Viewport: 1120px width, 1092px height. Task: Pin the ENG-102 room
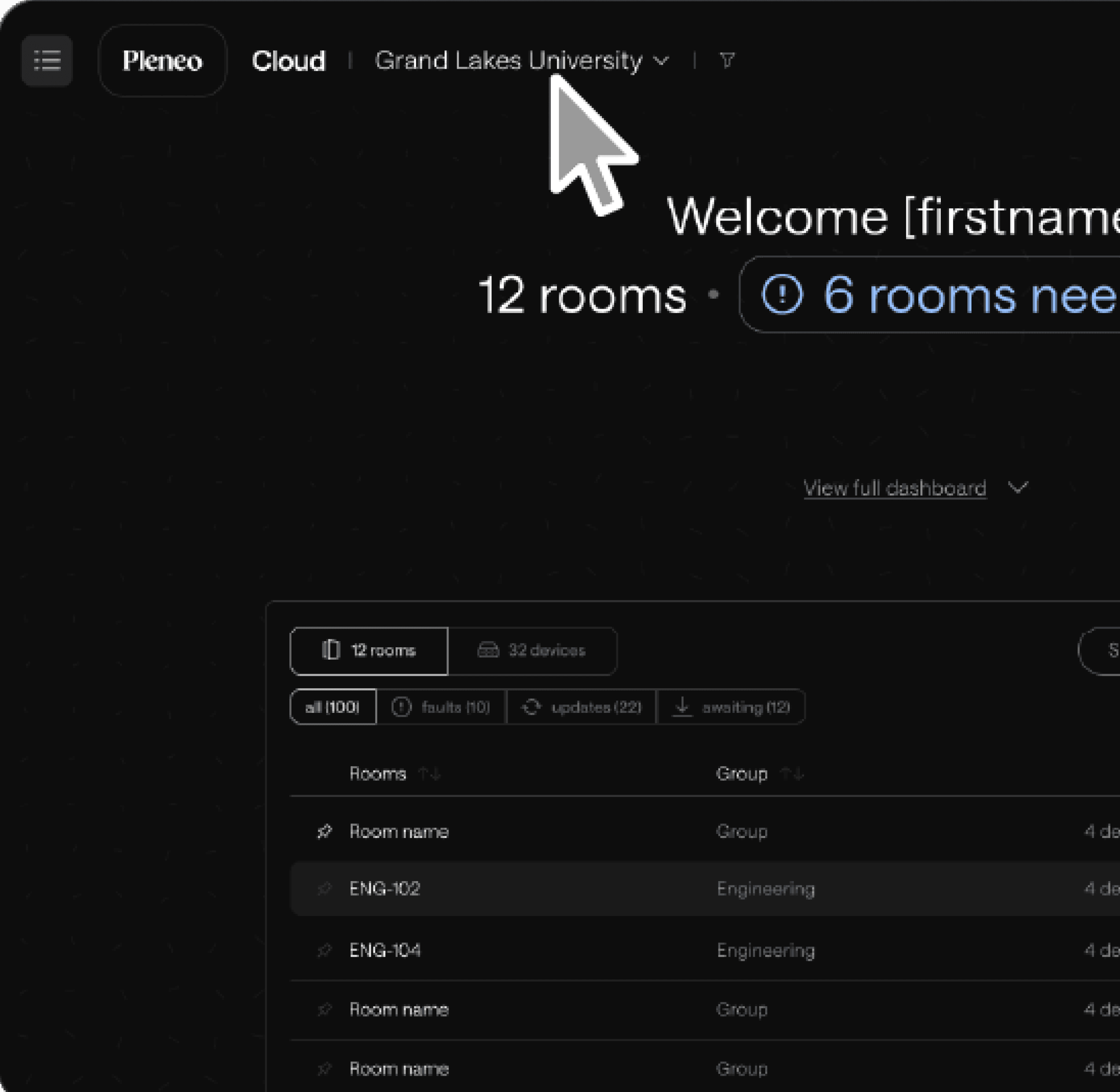pos(324,889)
